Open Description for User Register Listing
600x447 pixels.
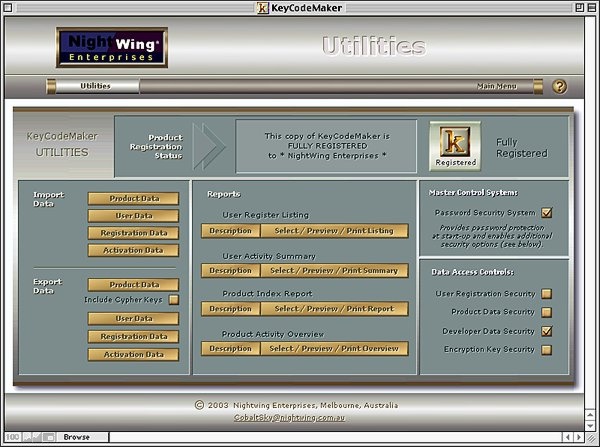(230, 231)
